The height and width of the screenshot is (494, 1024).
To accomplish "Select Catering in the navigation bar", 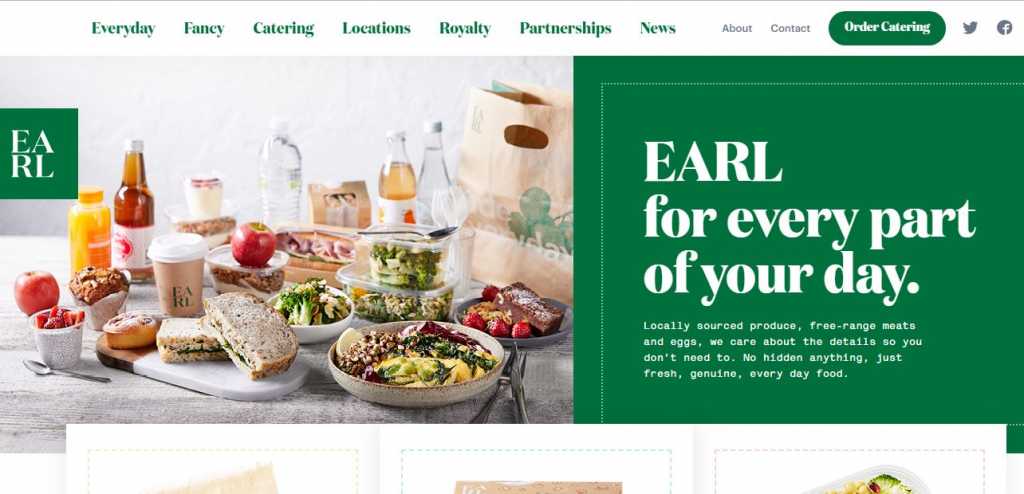I will click(x=283, y=28).
